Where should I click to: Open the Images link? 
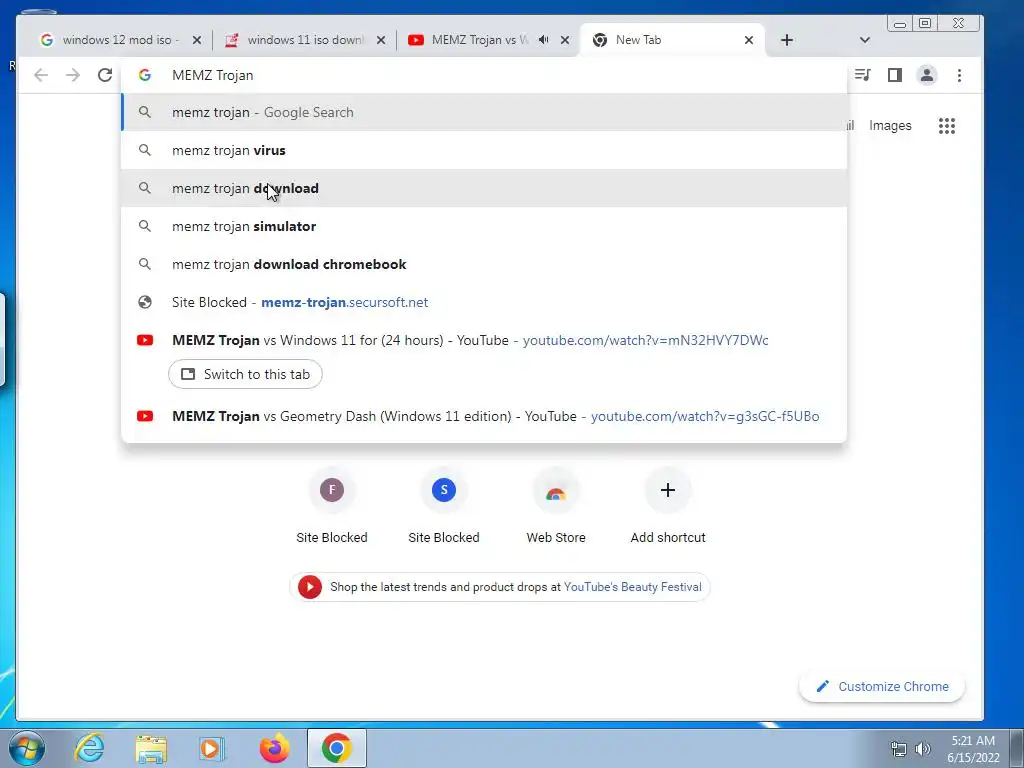890,125
